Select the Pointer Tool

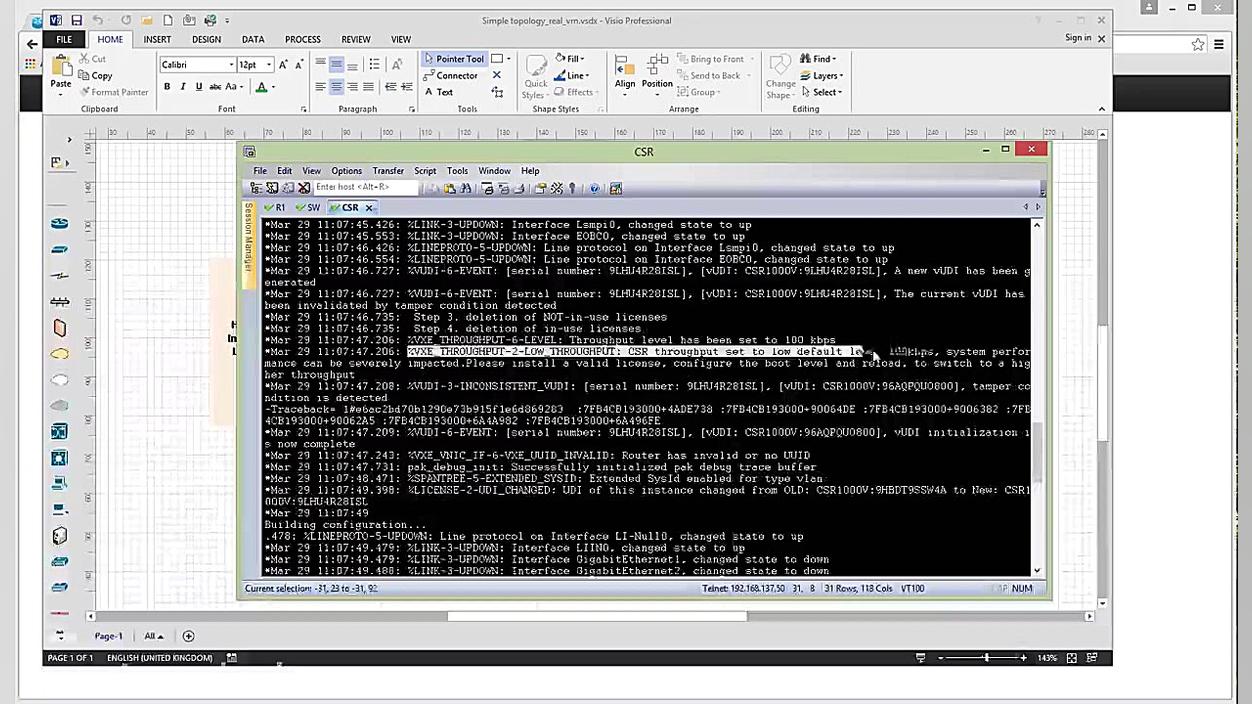point(453,59)
